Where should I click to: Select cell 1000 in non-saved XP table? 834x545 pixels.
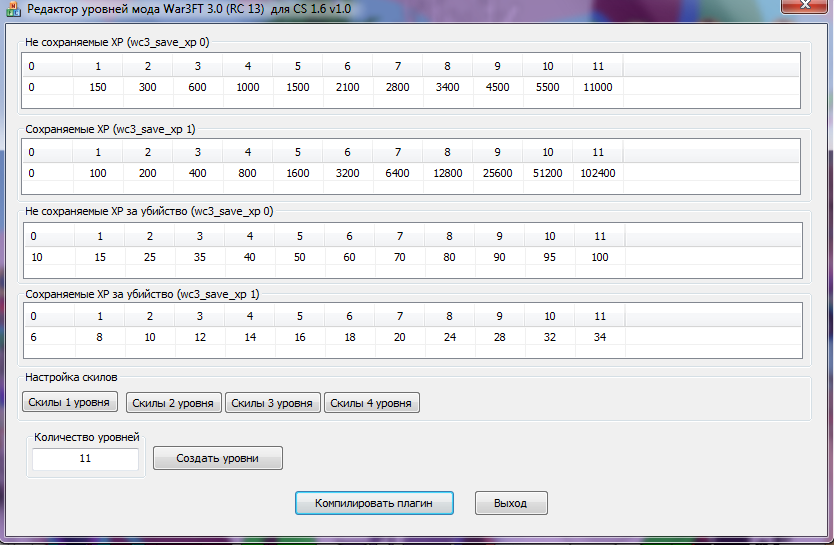[248, 87]
